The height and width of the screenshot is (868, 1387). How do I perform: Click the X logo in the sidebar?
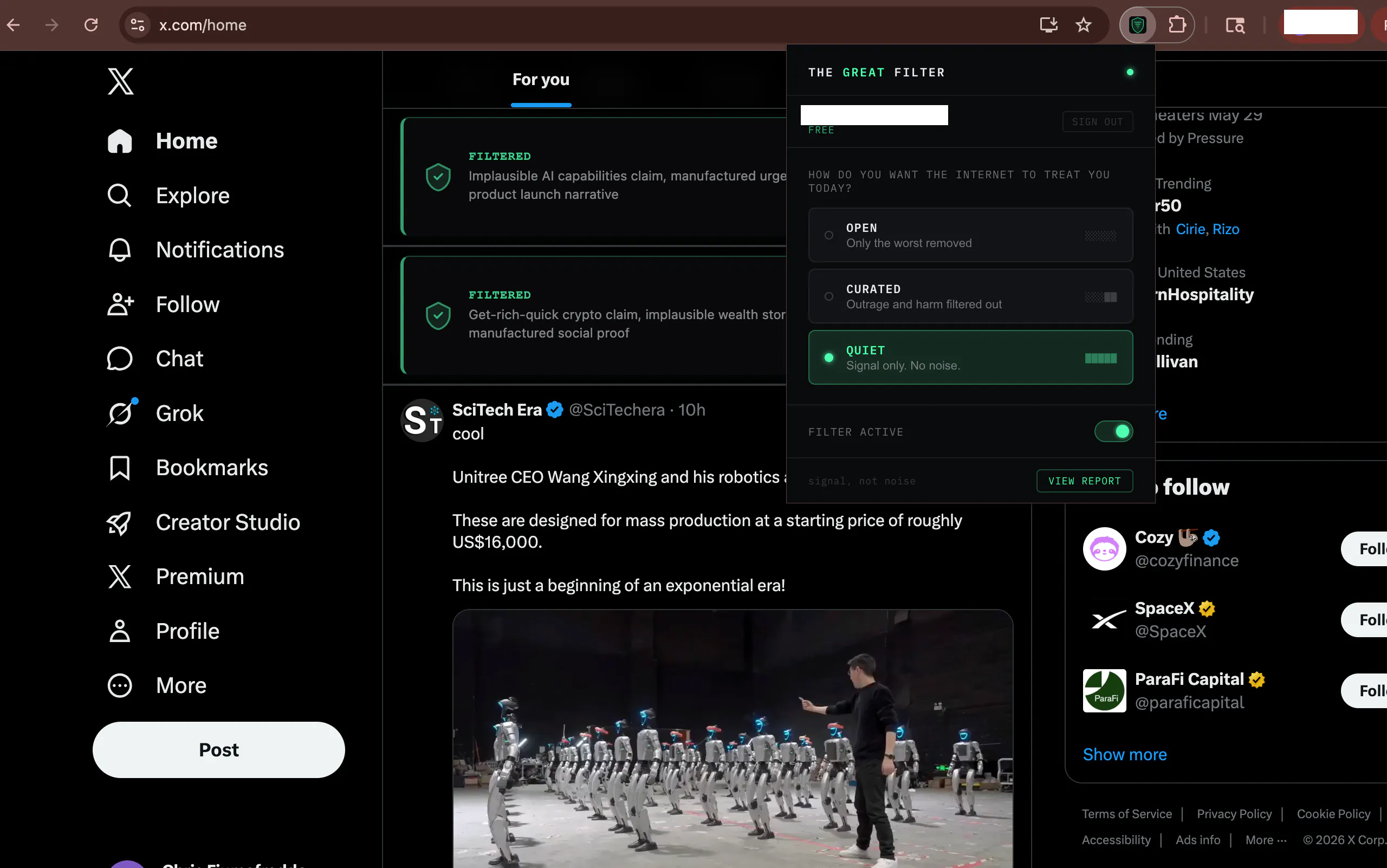(121, 81)
